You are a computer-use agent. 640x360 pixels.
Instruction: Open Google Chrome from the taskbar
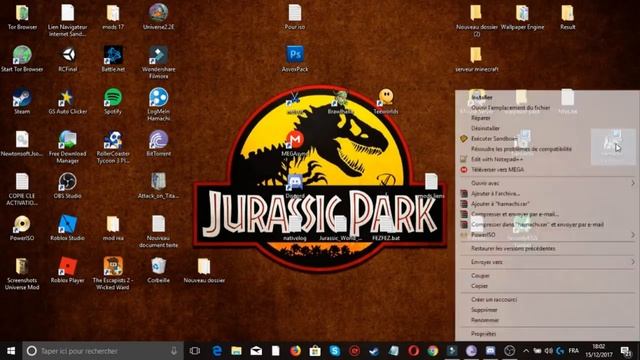433,351
